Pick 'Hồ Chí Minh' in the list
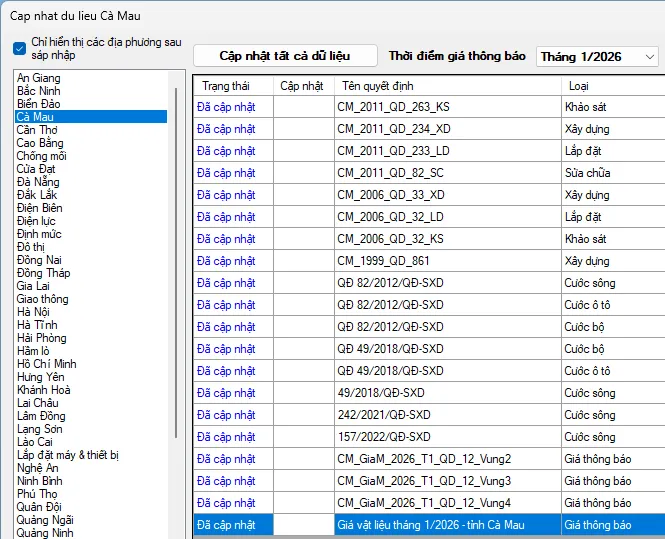This screenshot has height=539, width=665. (x=47, y=364)
